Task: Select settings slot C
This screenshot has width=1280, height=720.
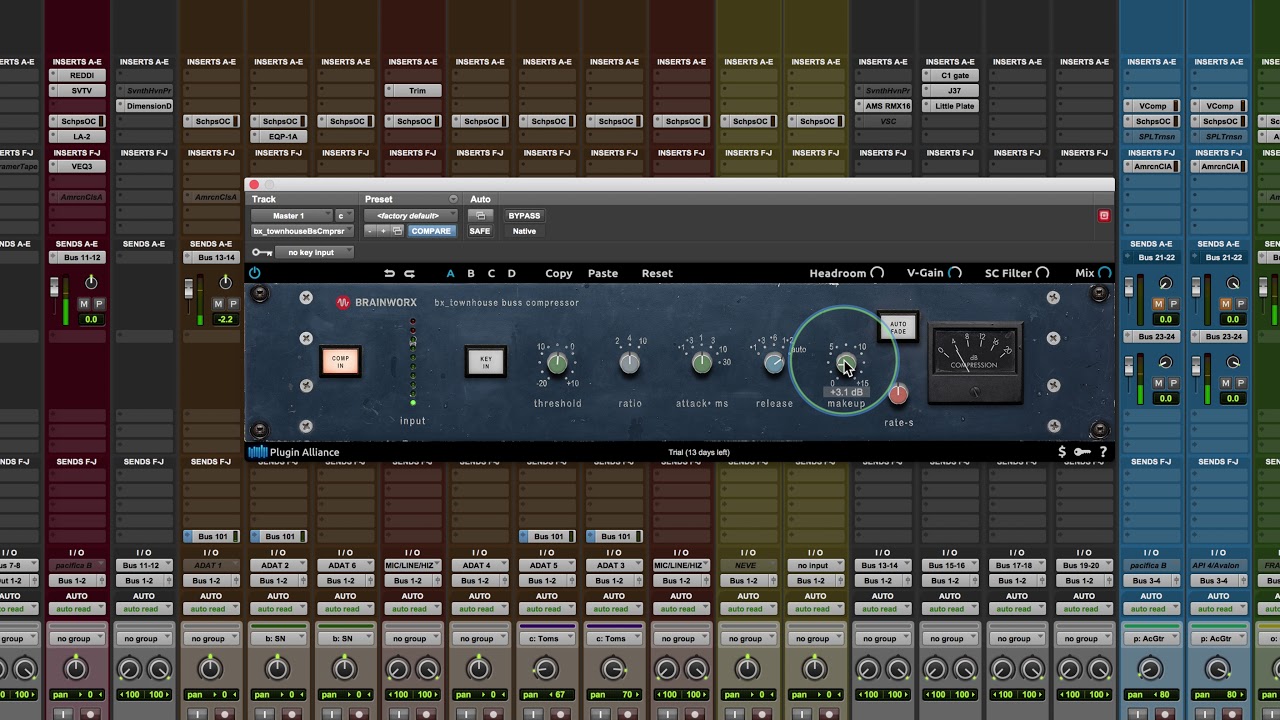Action: pos(491,273)
